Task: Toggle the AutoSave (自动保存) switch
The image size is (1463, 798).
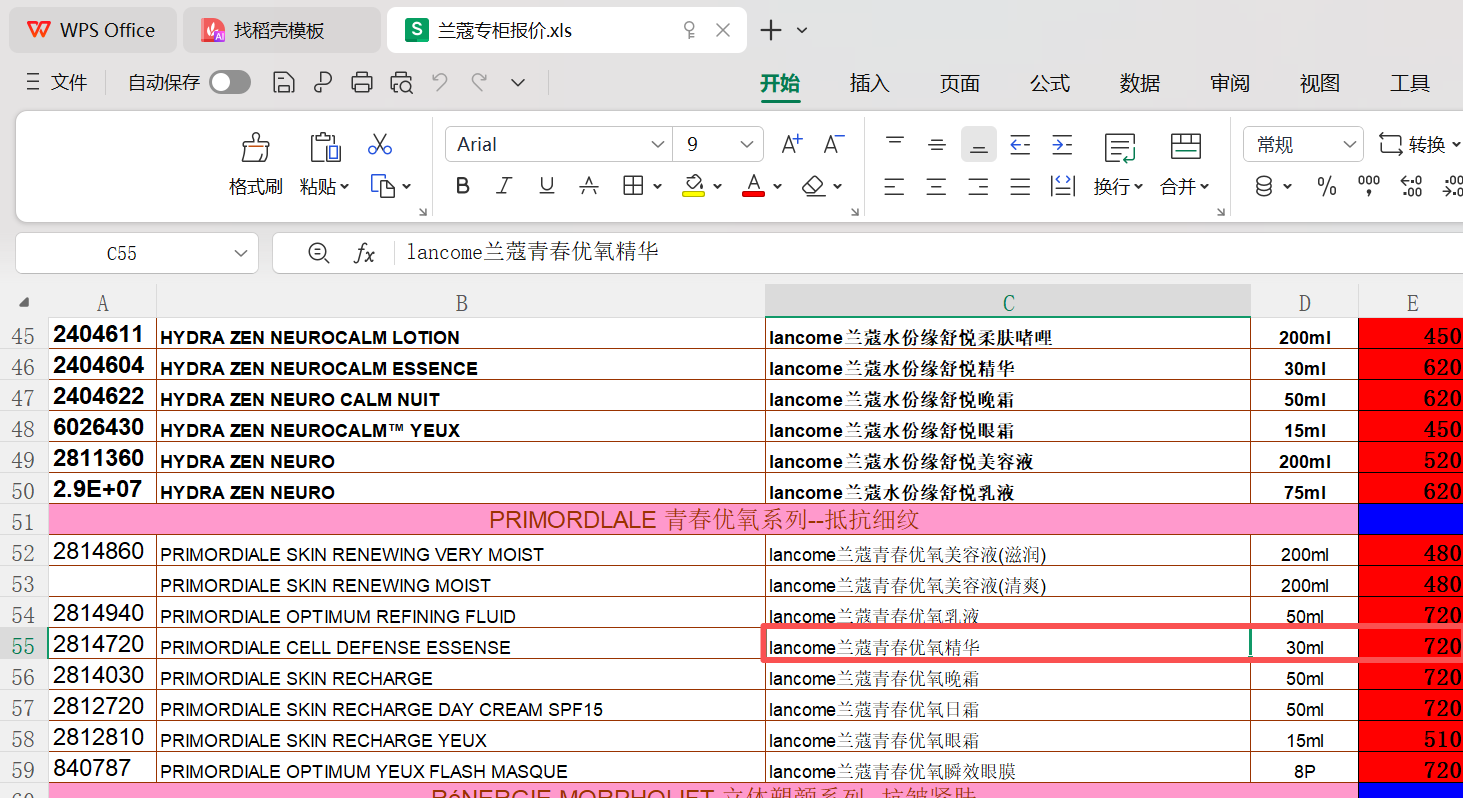Action: tap(230, 83)
